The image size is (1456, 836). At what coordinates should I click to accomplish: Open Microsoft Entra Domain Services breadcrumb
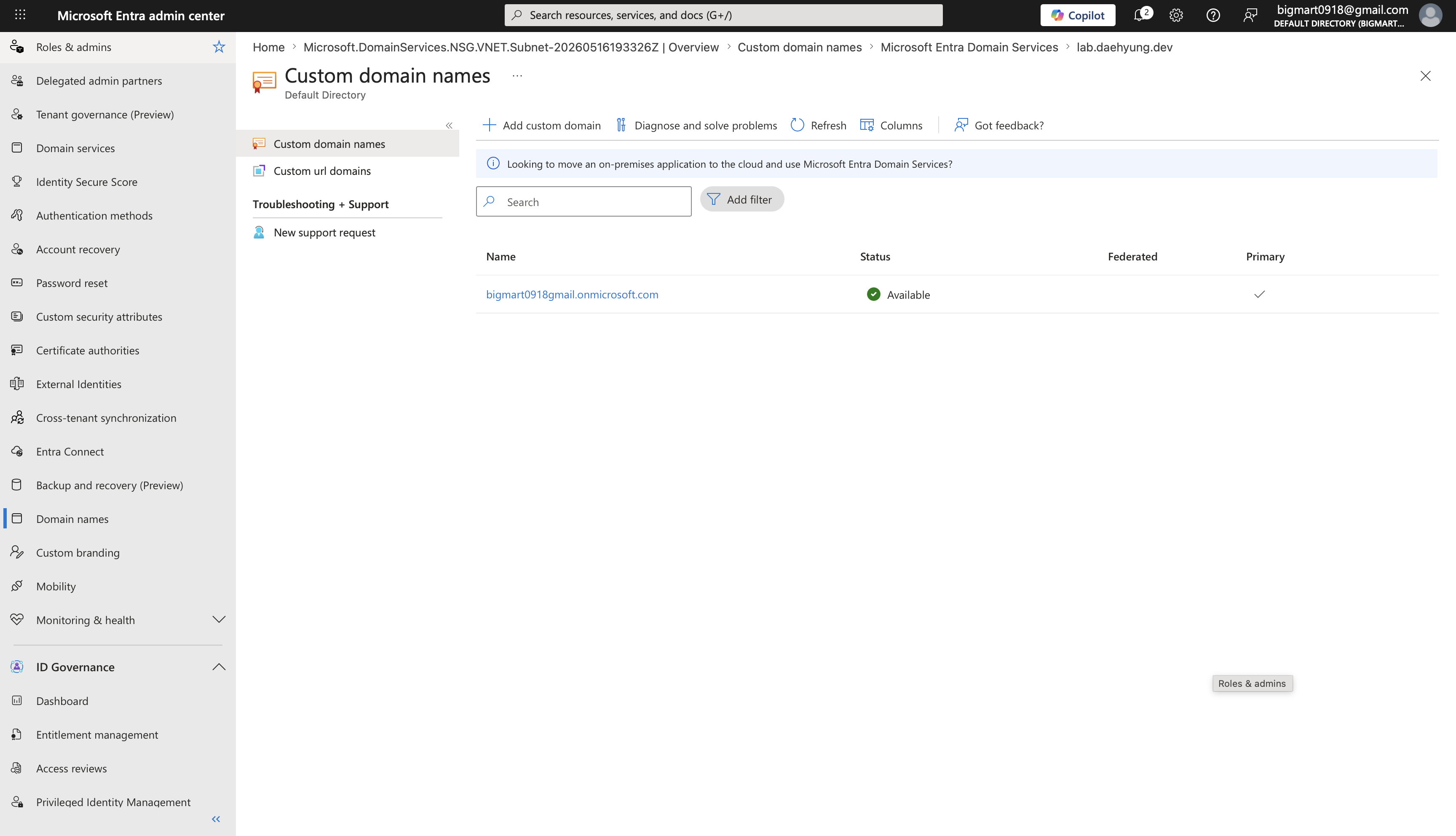coord(969,47)
